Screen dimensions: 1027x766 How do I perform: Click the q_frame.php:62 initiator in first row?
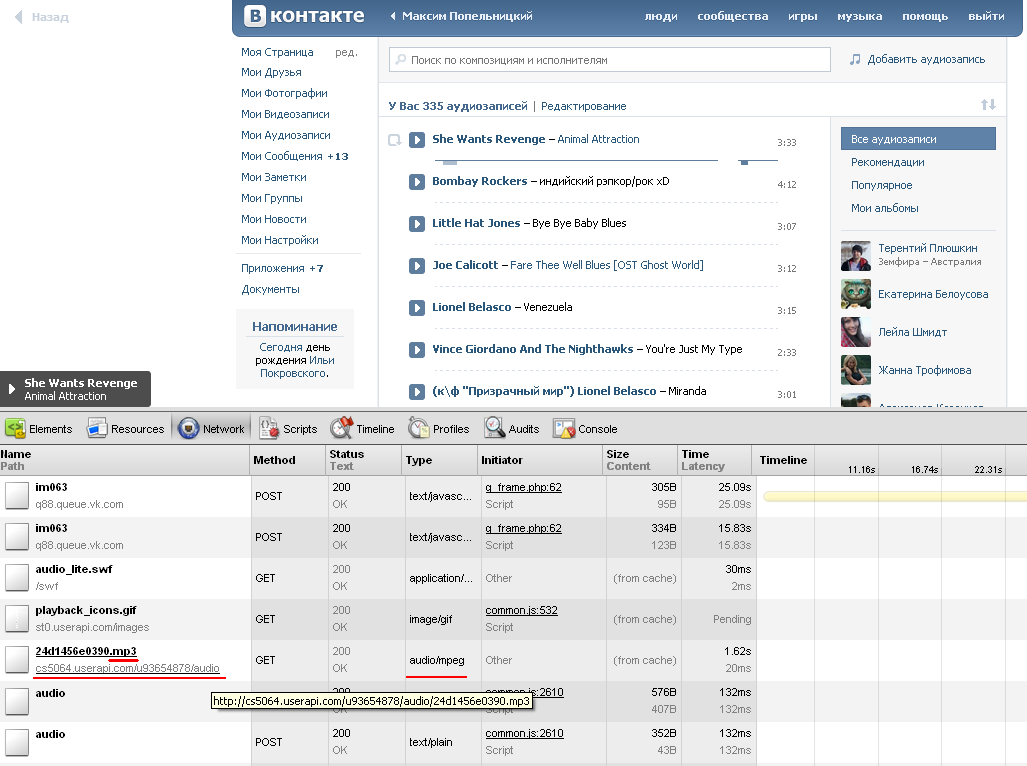pos(523,487)
